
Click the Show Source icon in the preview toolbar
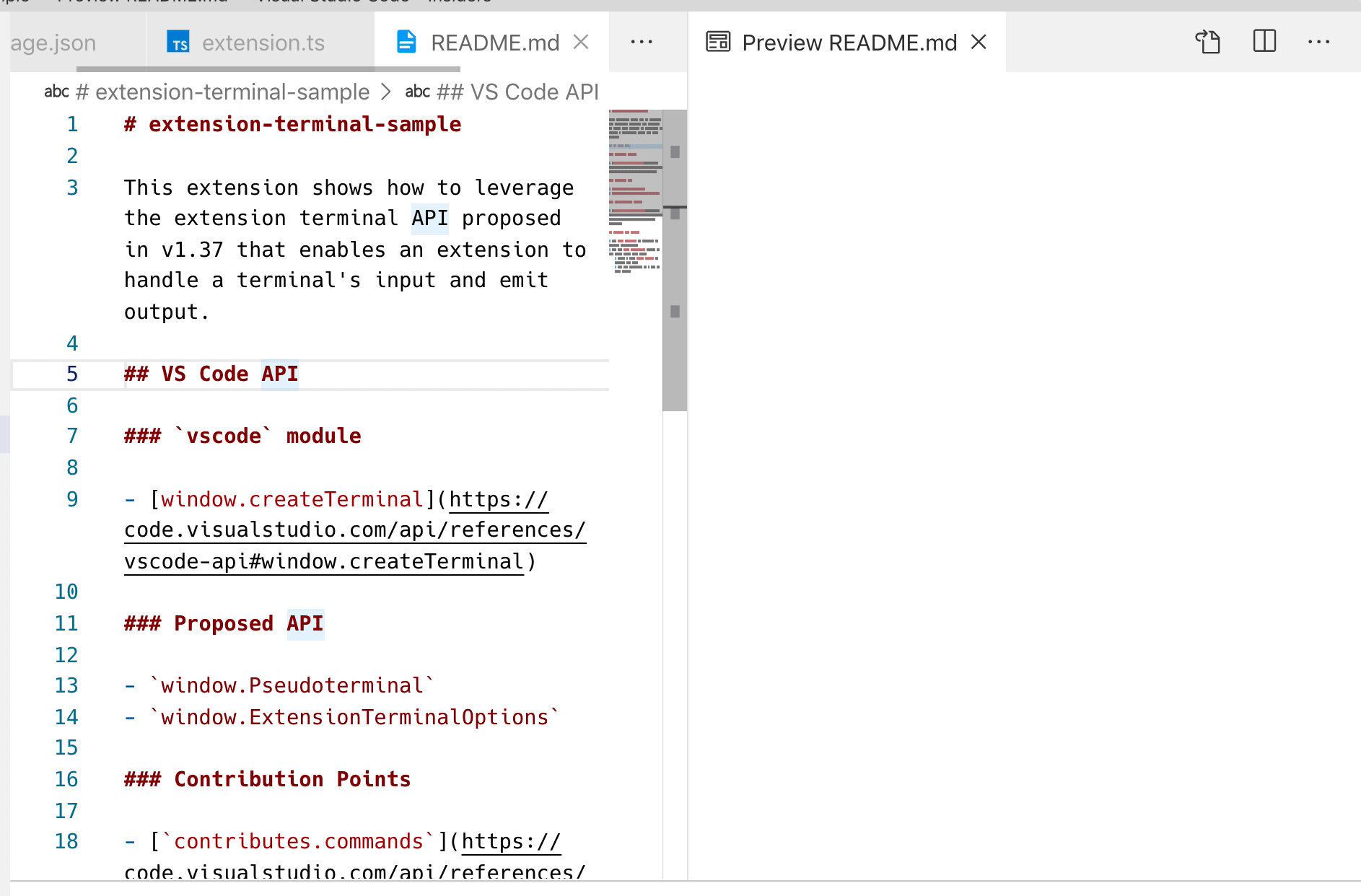coord(1207,43)
